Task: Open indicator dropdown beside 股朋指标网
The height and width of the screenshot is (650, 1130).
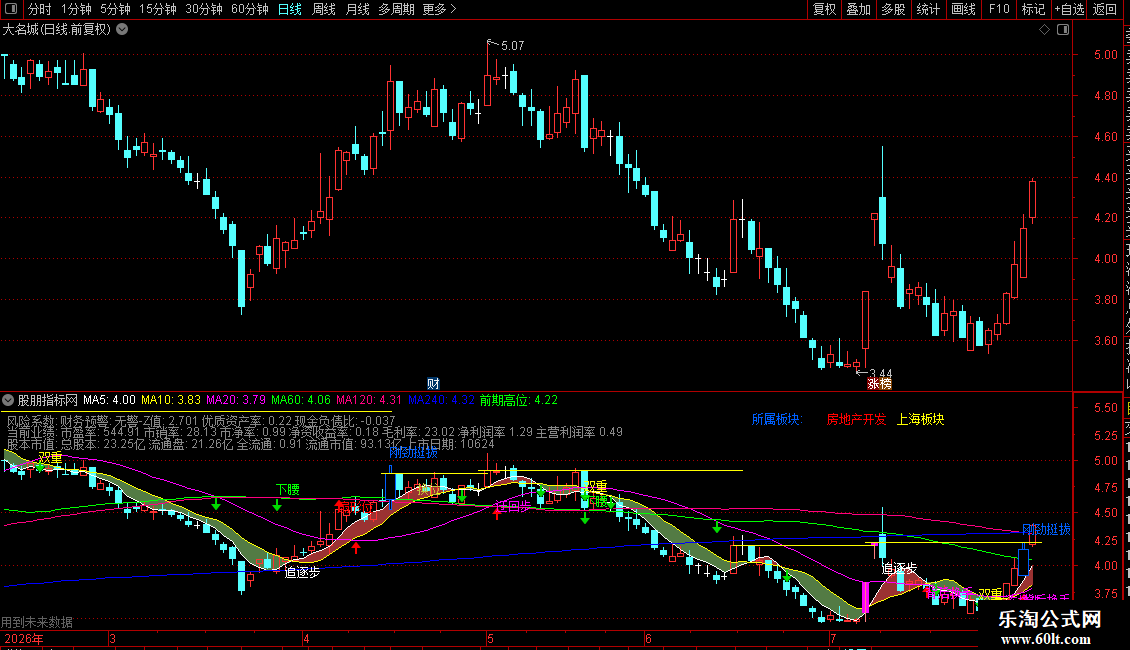Action: pos(8,400)
